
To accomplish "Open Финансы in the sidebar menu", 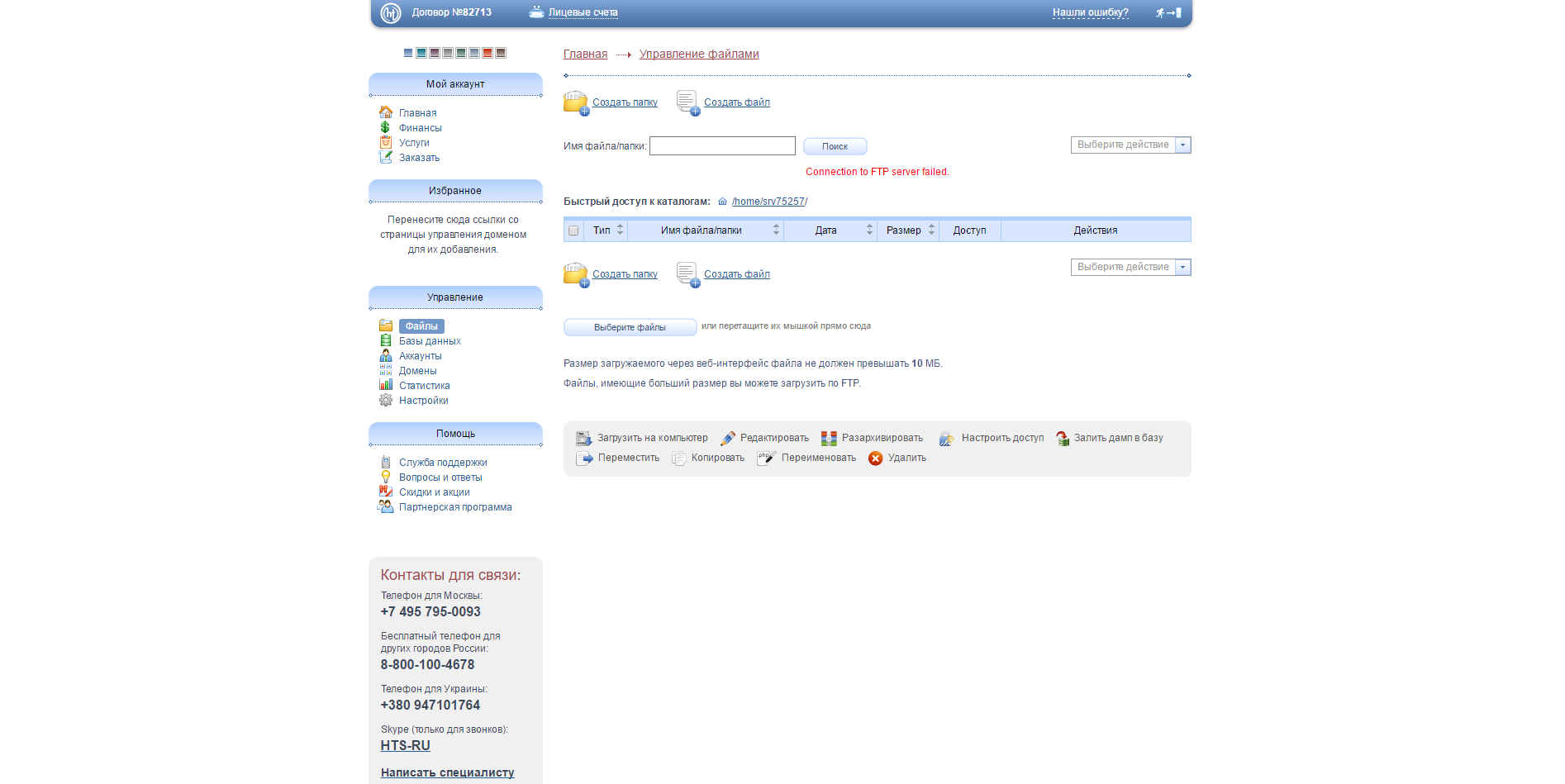I will coord(421,128).
